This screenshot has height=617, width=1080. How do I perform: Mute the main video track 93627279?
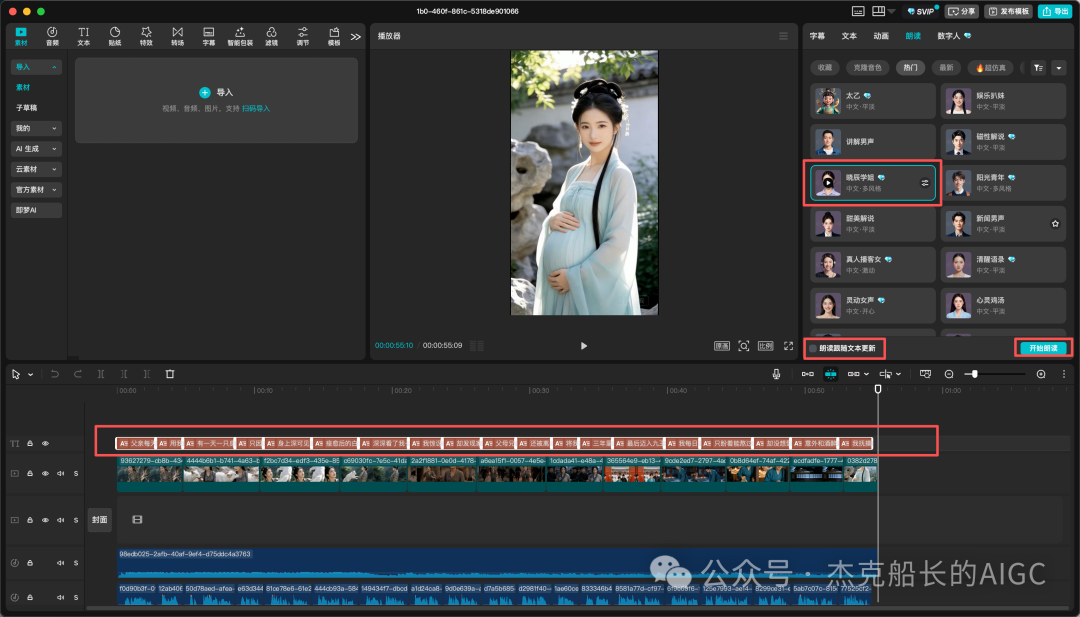pyautogui.click(x=60, y=474)
